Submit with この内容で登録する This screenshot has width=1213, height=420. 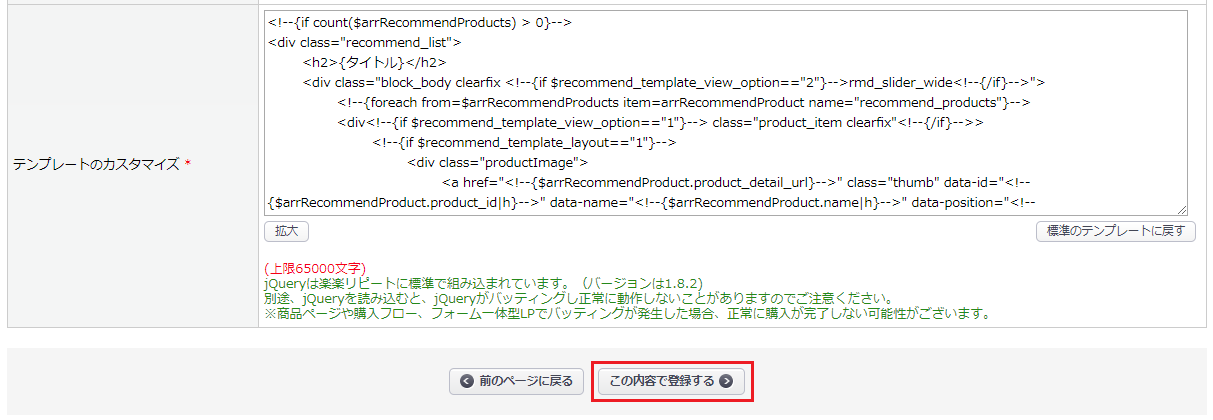[671, 381]
